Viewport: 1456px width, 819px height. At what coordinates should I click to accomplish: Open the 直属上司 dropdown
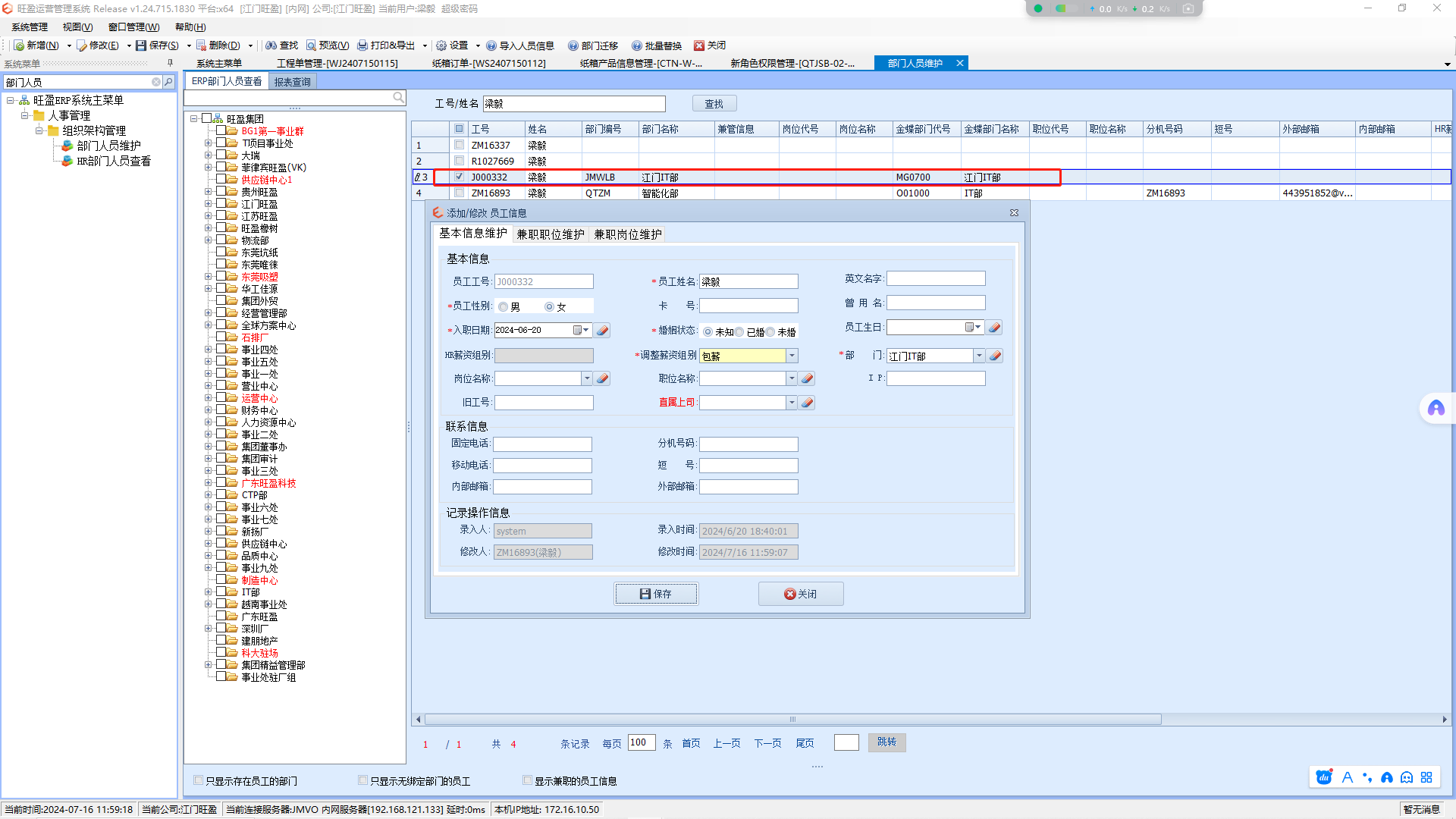tap(792, 403)
